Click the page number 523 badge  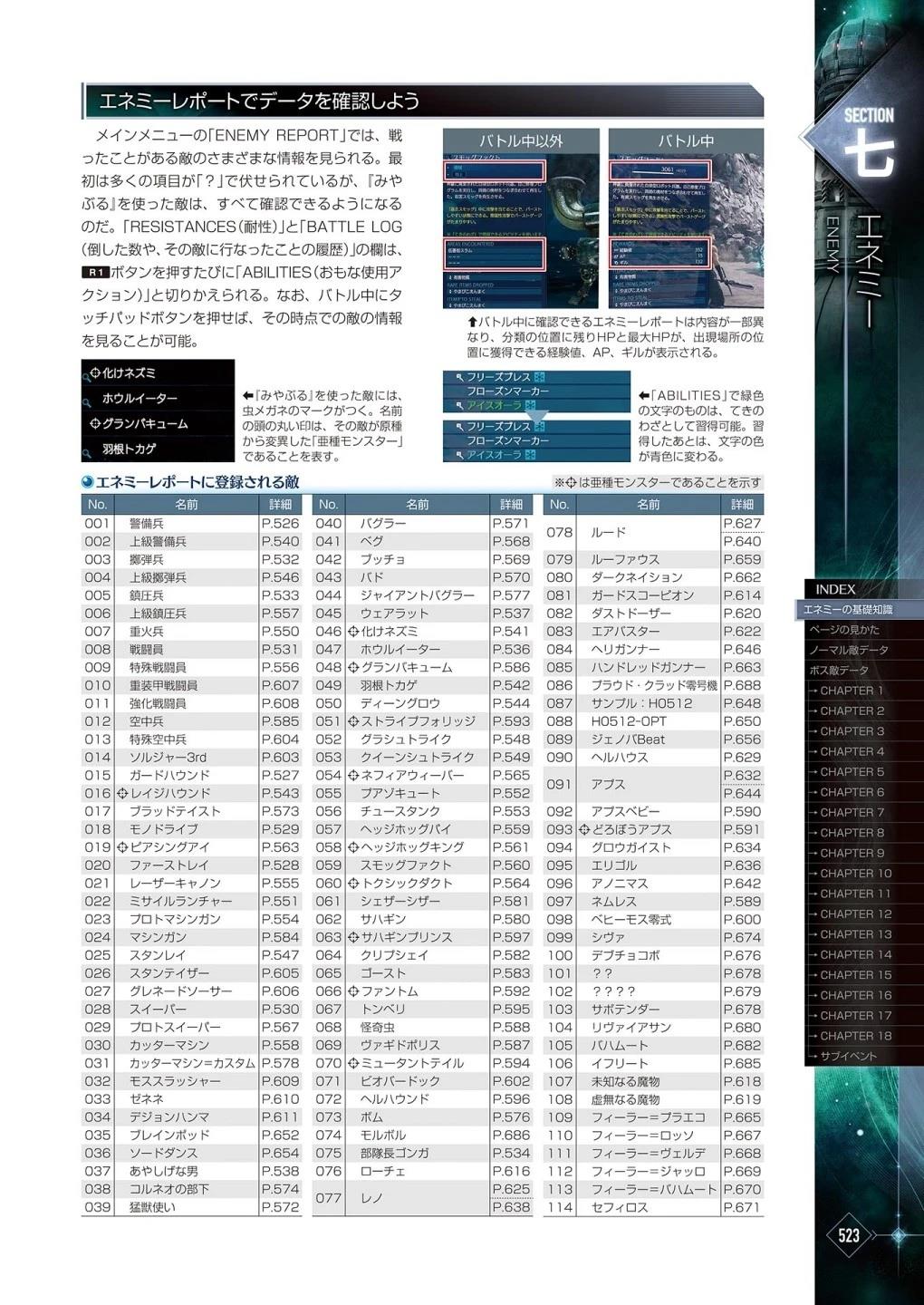click(x=849, y=1235)
